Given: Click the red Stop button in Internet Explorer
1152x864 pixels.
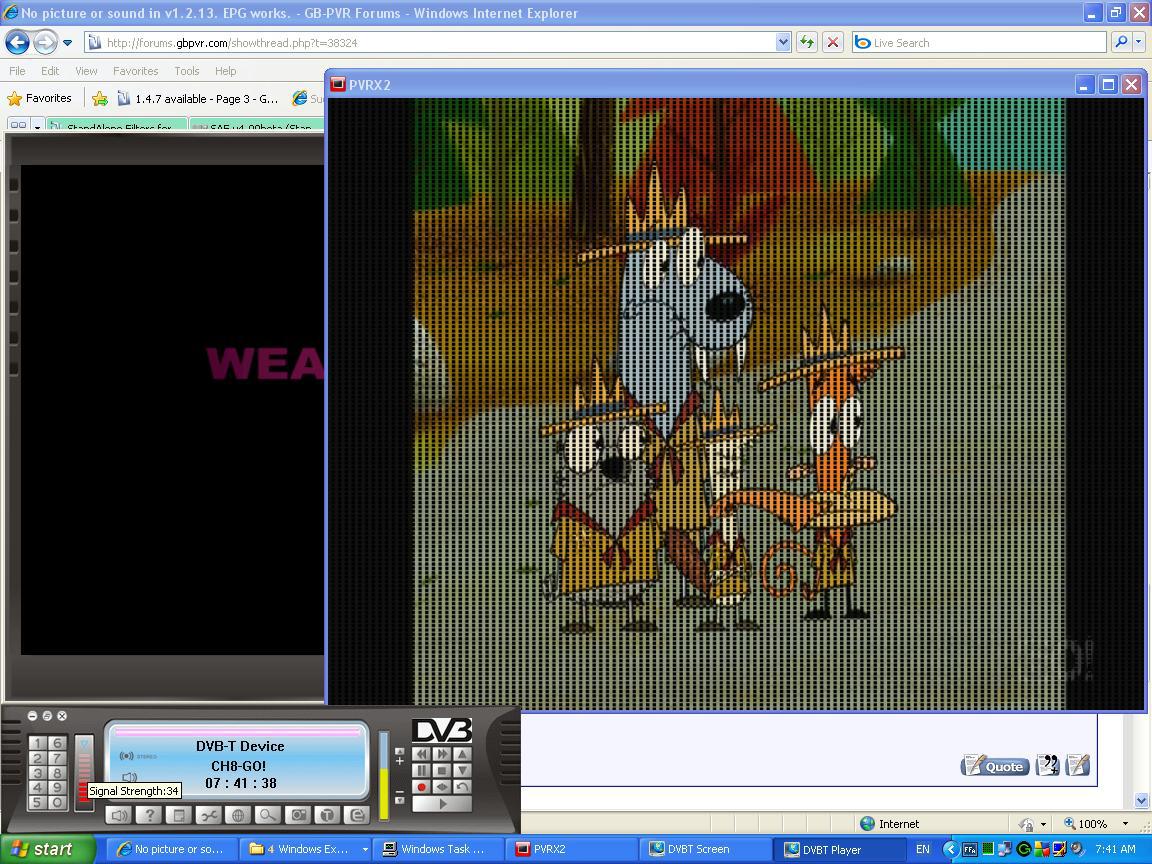Looking at the screenshot, I should pyautogui.click(x=832, y=43).
